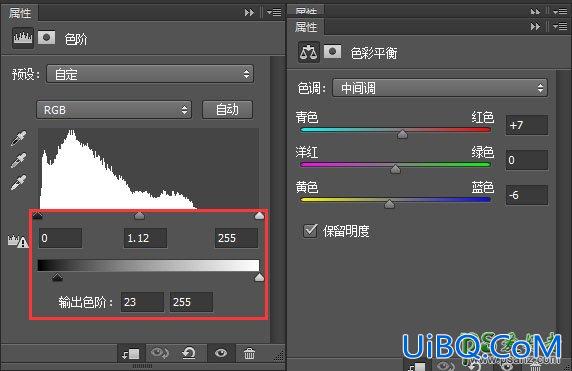
Task: Select the white point eyedropper
Action: point(18,182)
